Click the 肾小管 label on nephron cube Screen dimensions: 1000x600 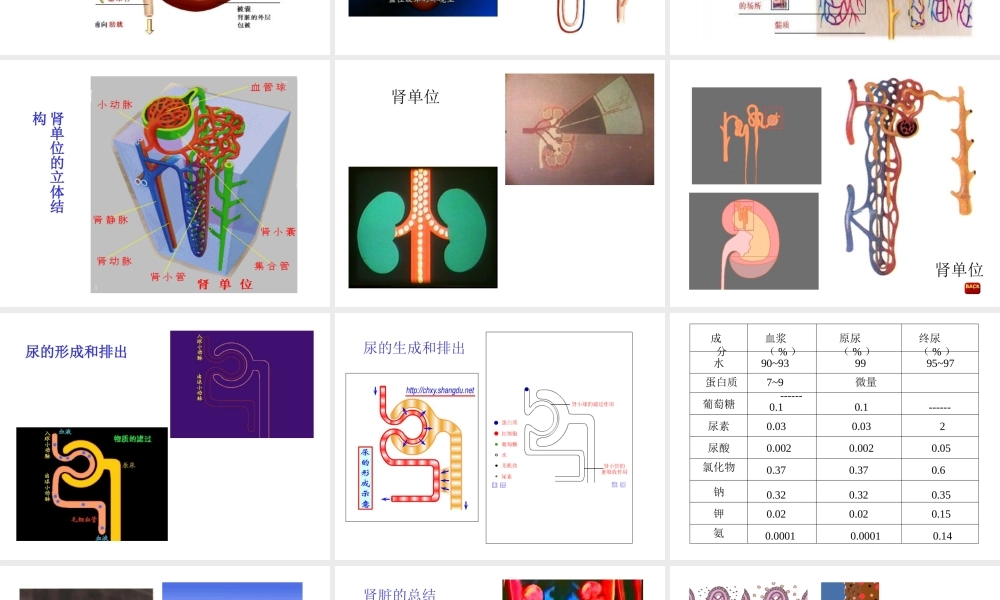point(168,277)
